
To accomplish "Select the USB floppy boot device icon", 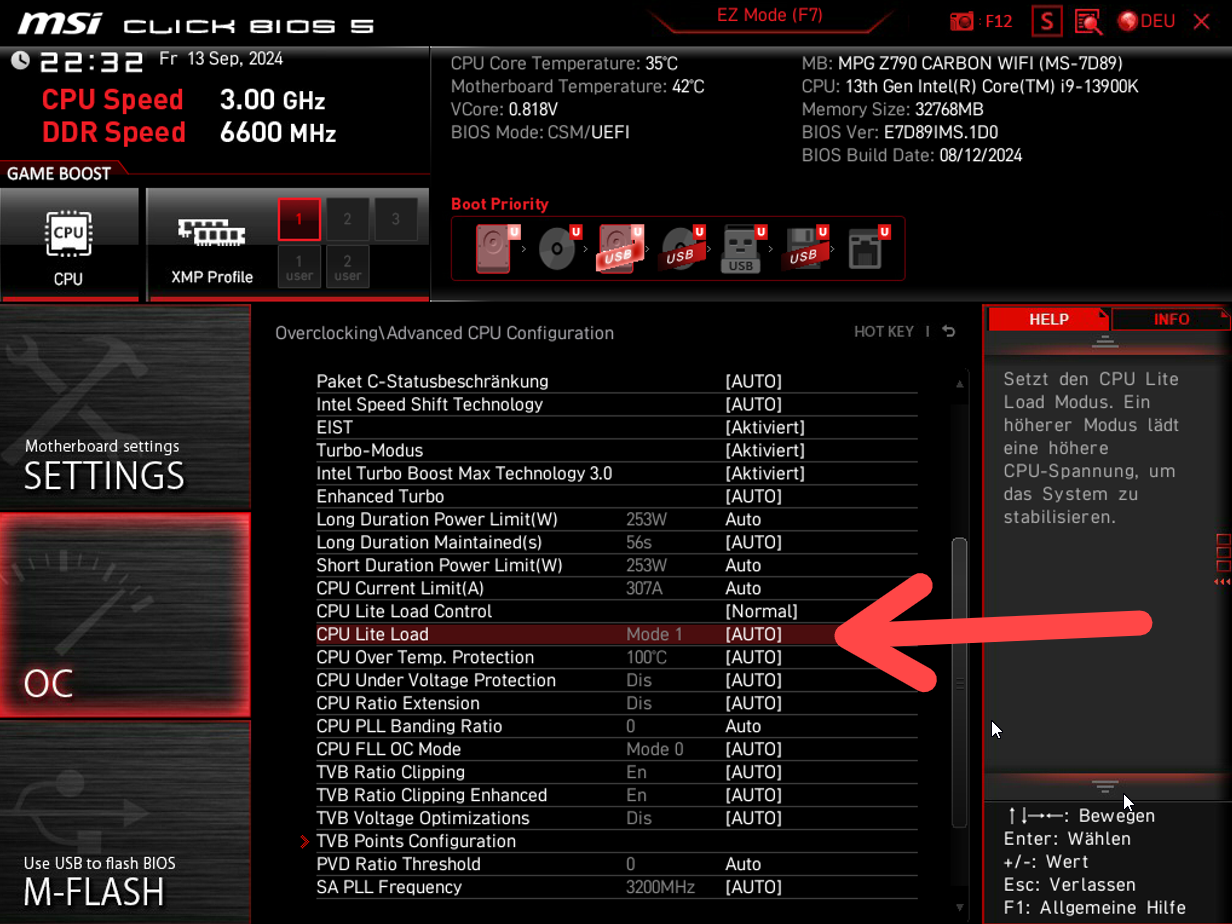I will tap(804, 248).
